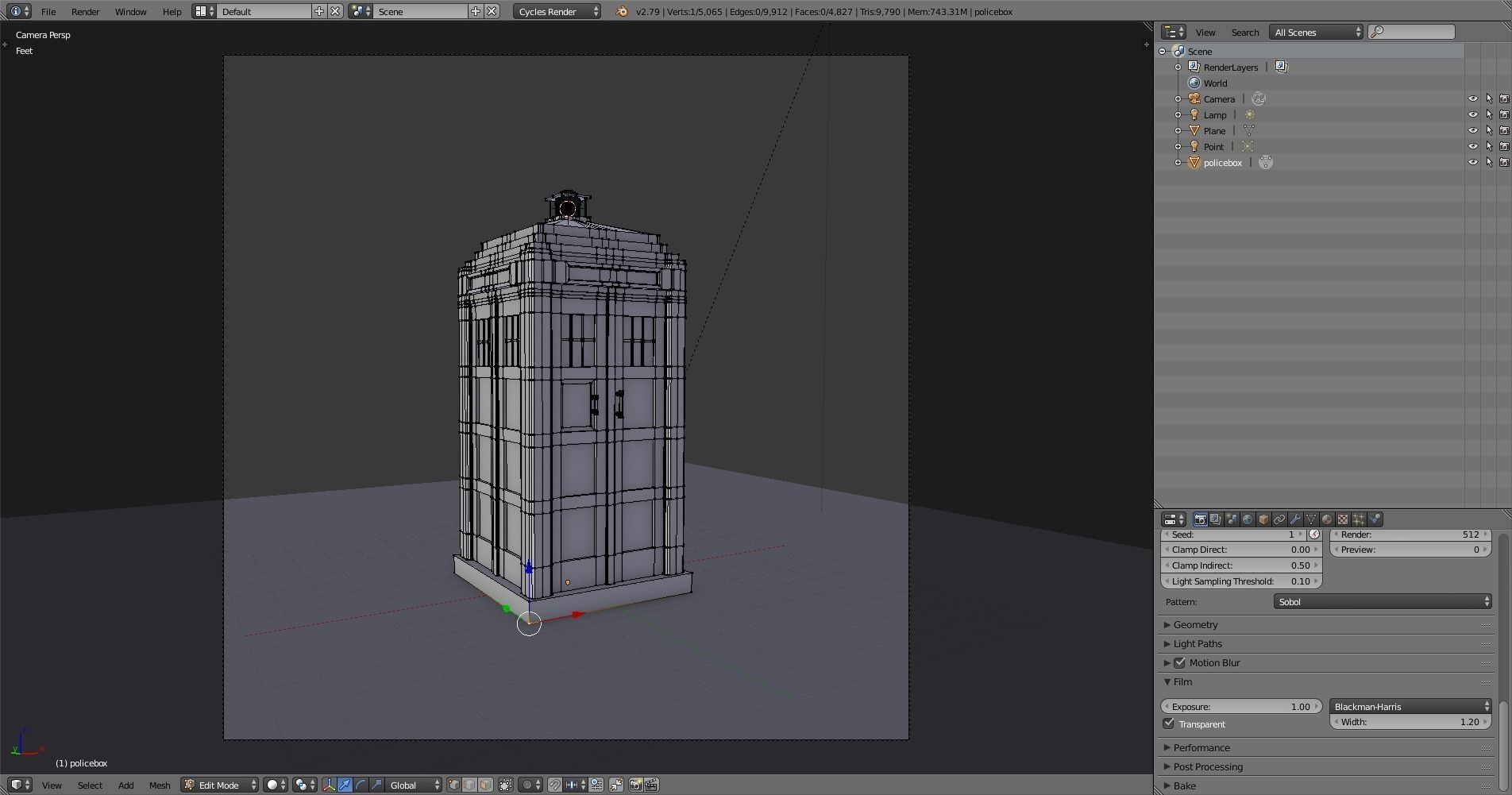Click the outliner search filter field
The height and width of the screenshot is (795, 1512).
click(1413, 32)
